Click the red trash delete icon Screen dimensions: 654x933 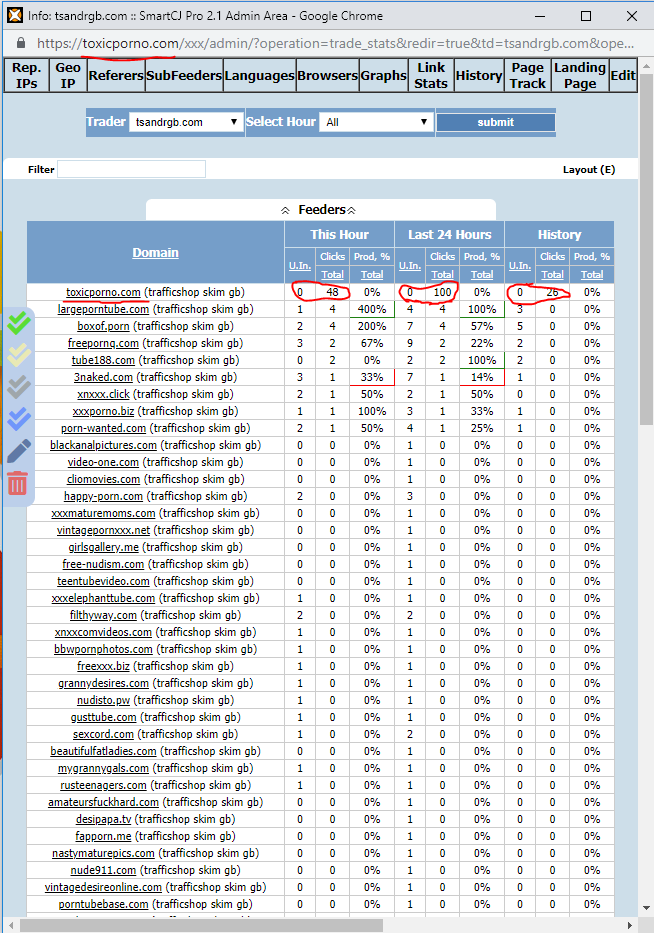tap(17, 483)
